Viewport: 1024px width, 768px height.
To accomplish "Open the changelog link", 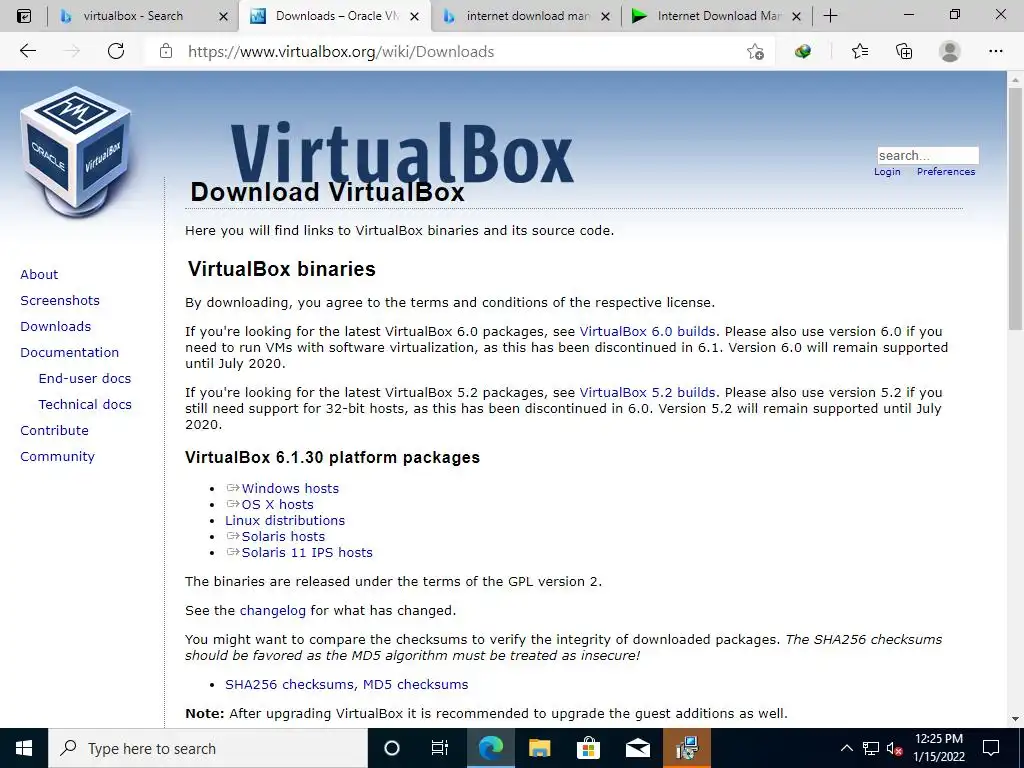I will click(272, 611).
